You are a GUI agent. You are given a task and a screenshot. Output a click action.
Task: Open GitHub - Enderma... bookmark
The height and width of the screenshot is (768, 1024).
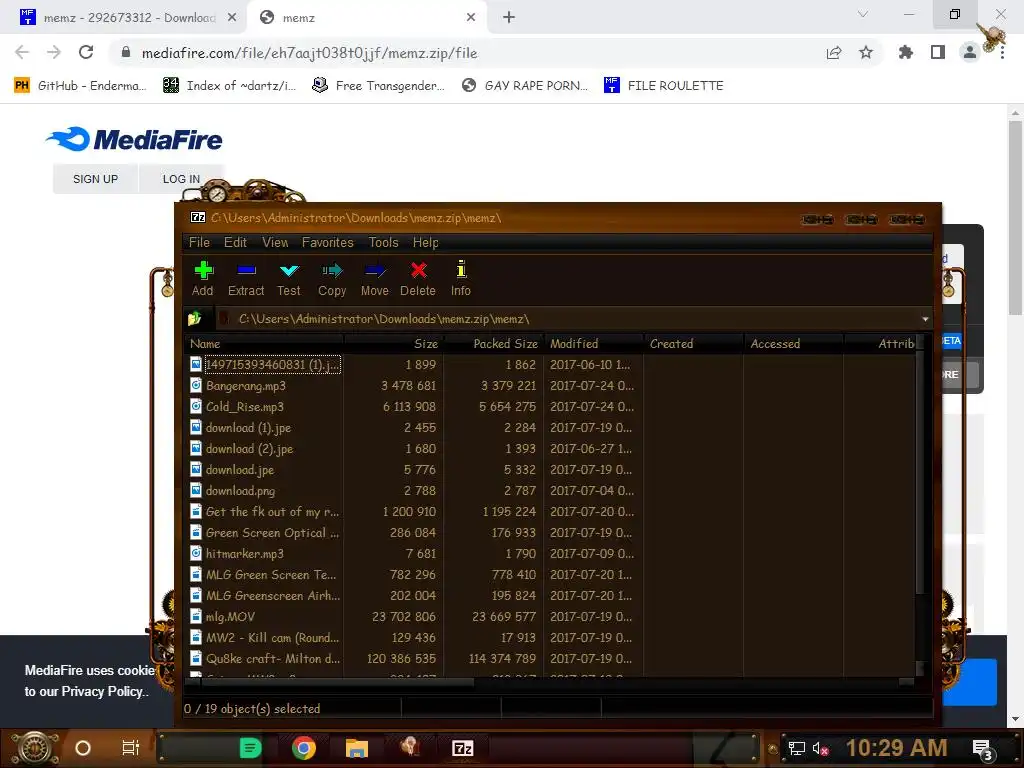(80, 86)
